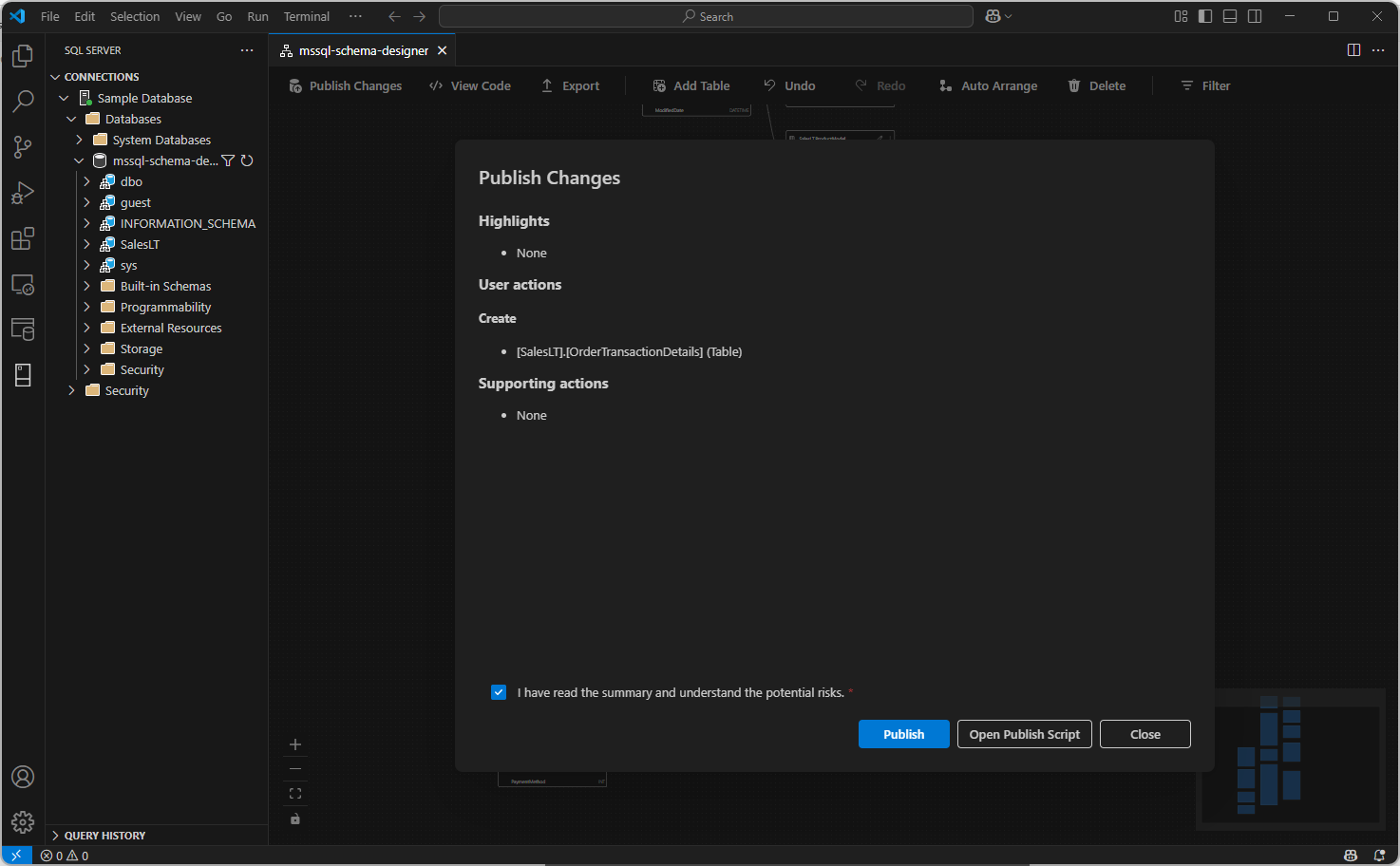Open the Export icon in the designer toolbar
The image size is (1400, 866).
pyautogui.click(x=546, y=85)
